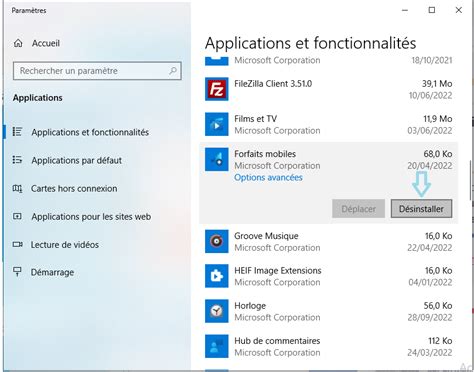Click the Forfaits mobiles app icon
Image resolution: width=474 pixels, height=372 pixels.
tap(217, 159)
